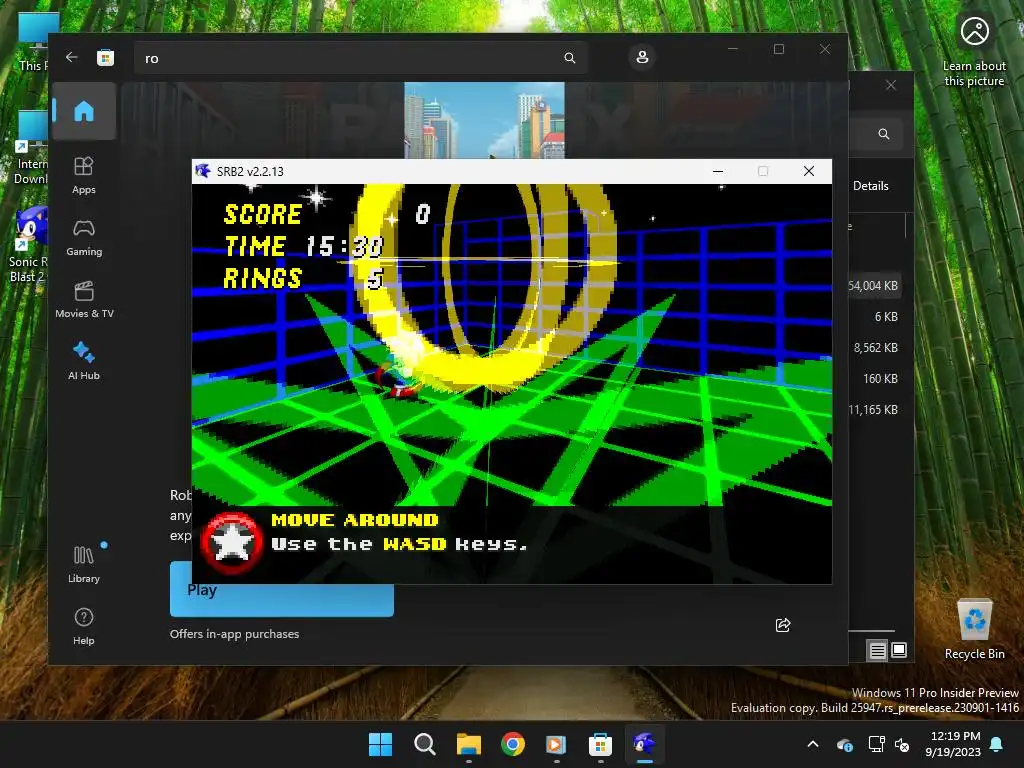Click the Store search magnifier icon
The width and height of the screenshot is (1024, 768).
pyautogui.click(x=569, y=58)
